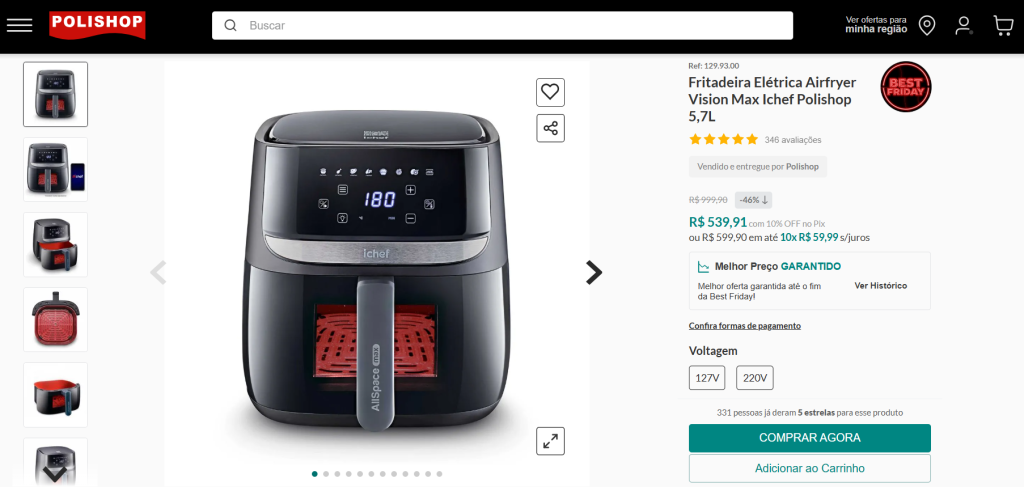Open the hamburger navigation menu

[20, 25]
